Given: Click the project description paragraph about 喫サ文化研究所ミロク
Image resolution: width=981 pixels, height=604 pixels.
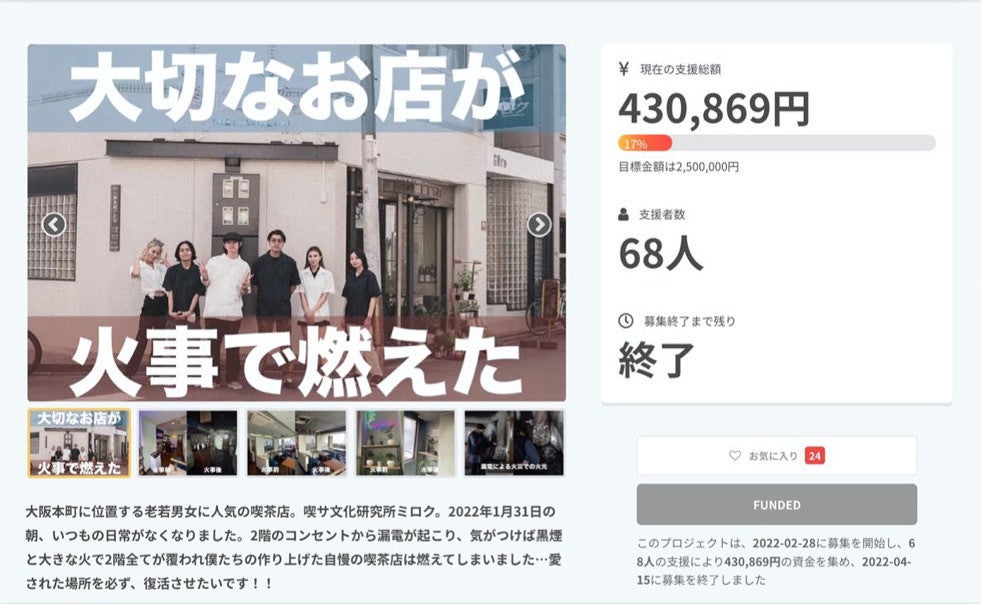Looking at the screenshot, I should [x=294, y=547].
